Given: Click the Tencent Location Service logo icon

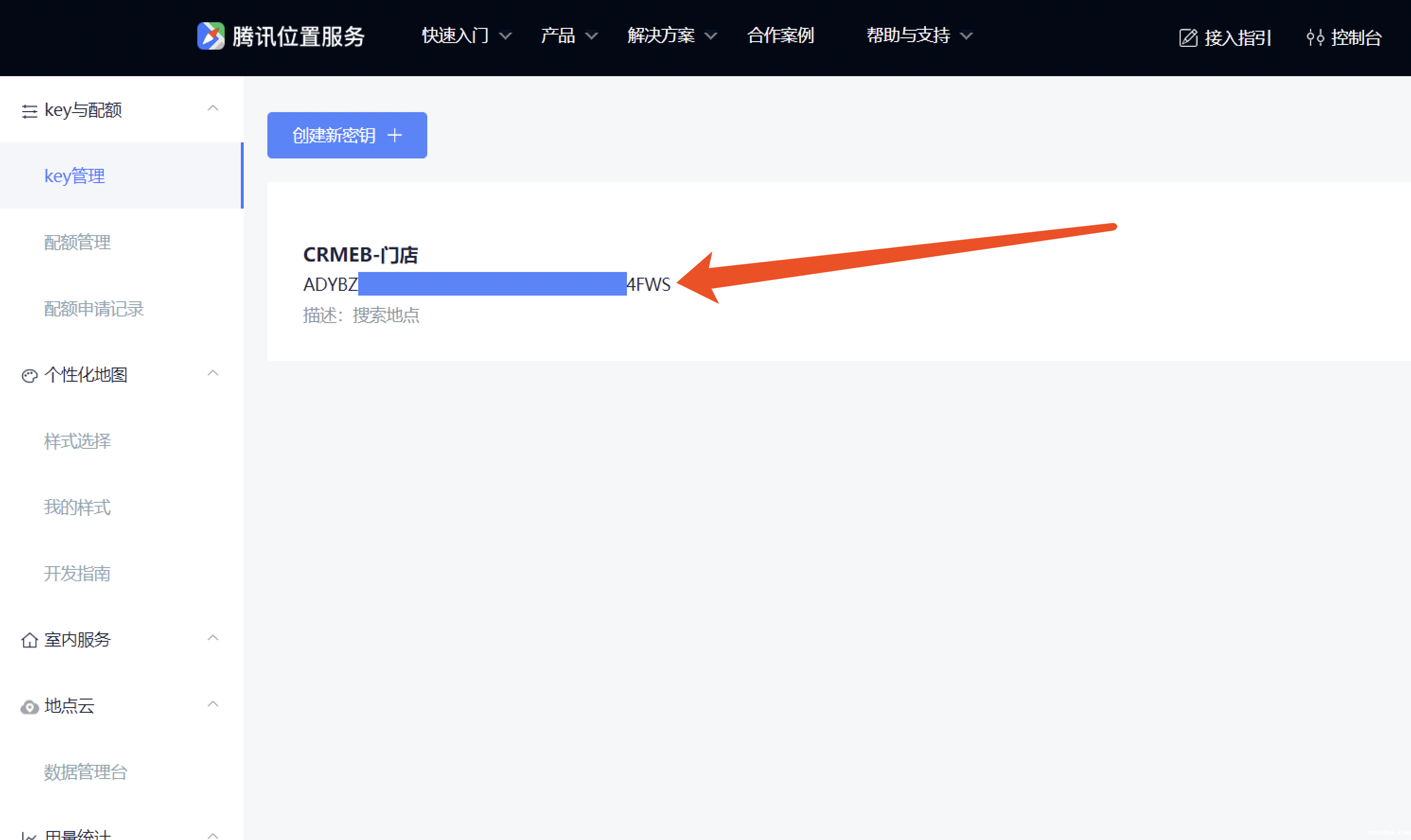Looking at the screenshot, I should click(x=211, y=36).
